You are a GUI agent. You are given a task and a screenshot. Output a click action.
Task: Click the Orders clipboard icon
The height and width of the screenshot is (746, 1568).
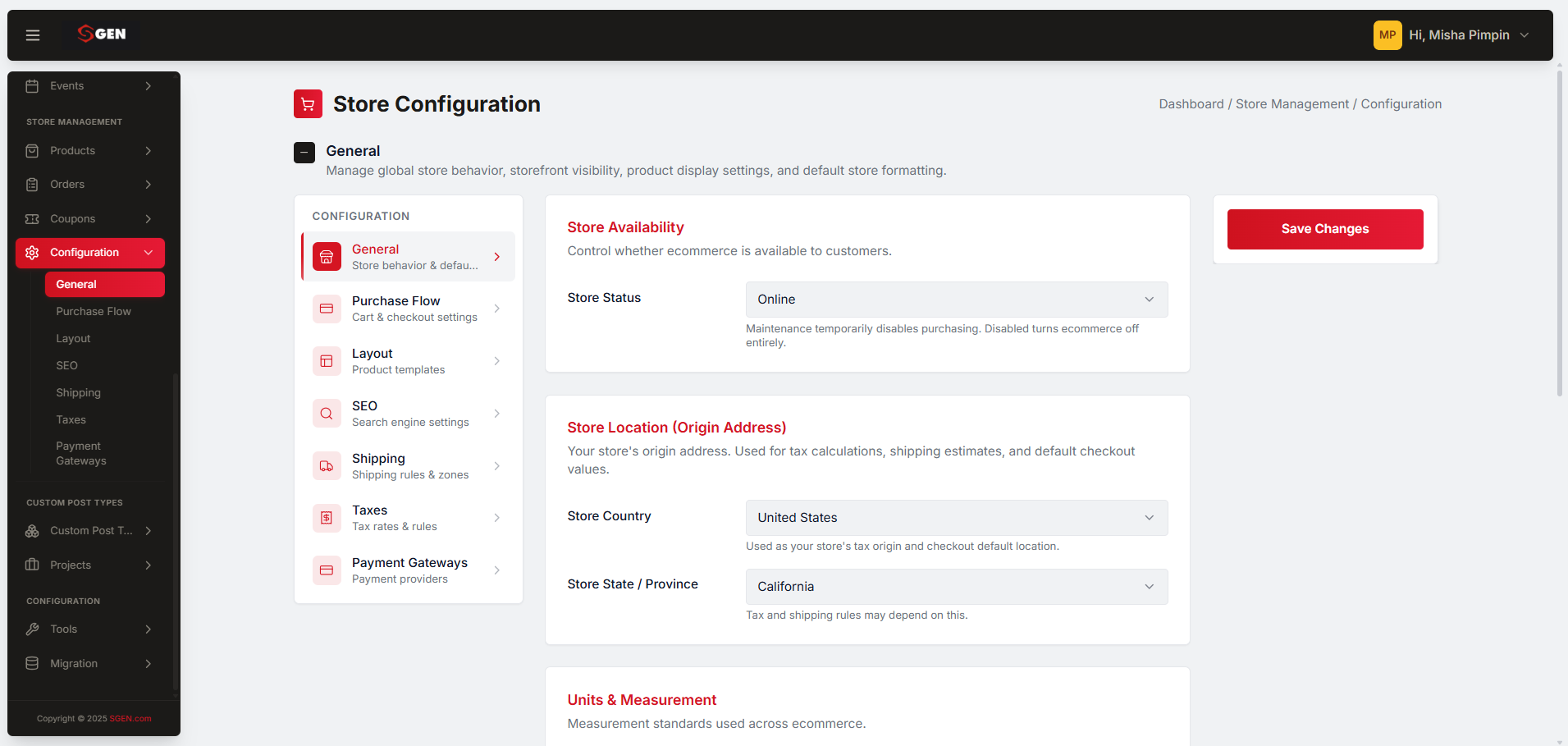pyautogui.click(x=32, y=185)
